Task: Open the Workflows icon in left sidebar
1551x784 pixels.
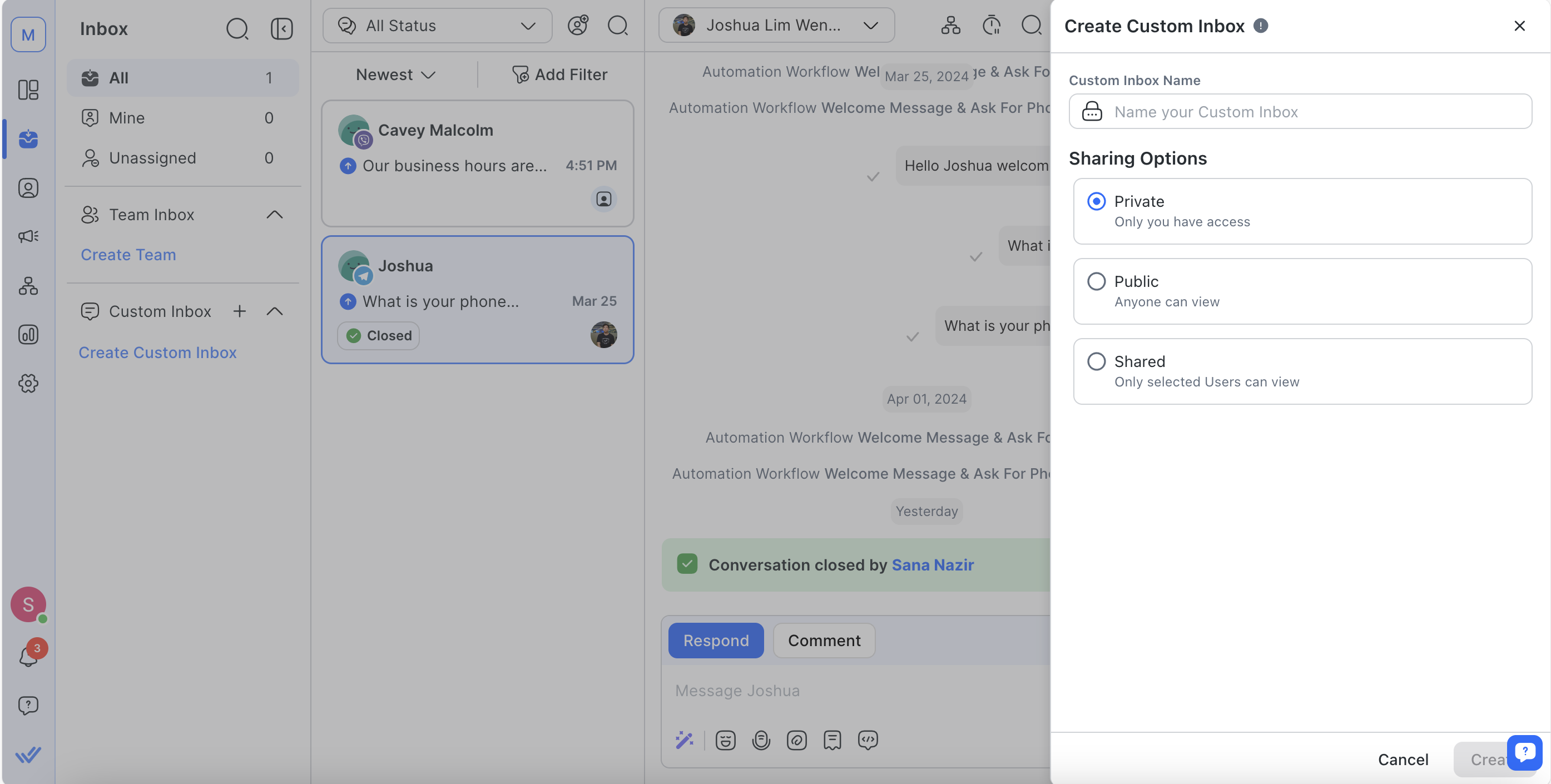Action: tap(28, 285)
